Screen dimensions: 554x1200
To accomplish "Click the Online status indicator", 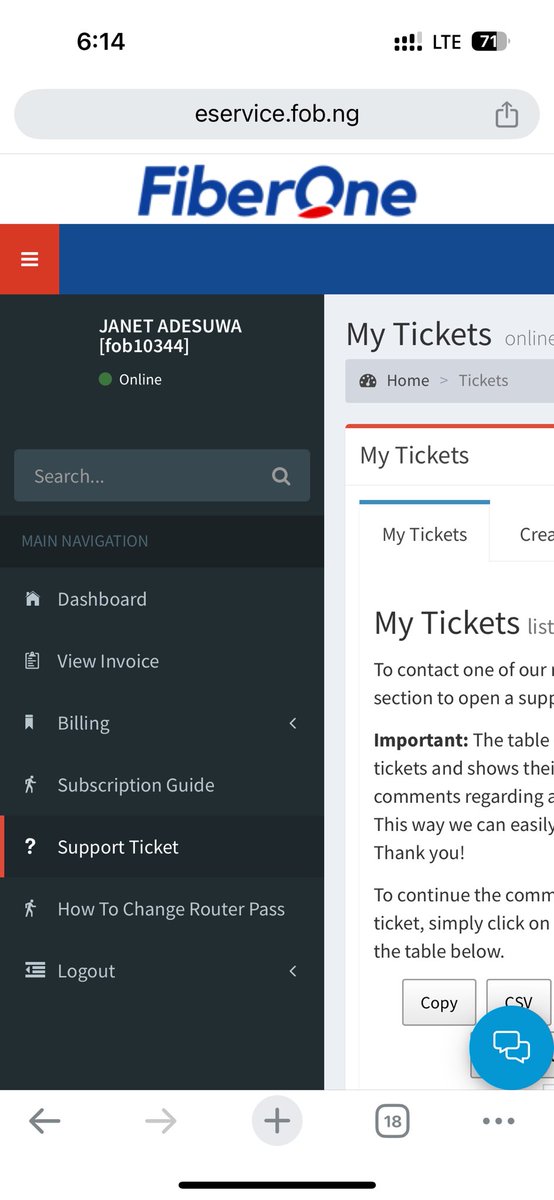I will point(130,379).
